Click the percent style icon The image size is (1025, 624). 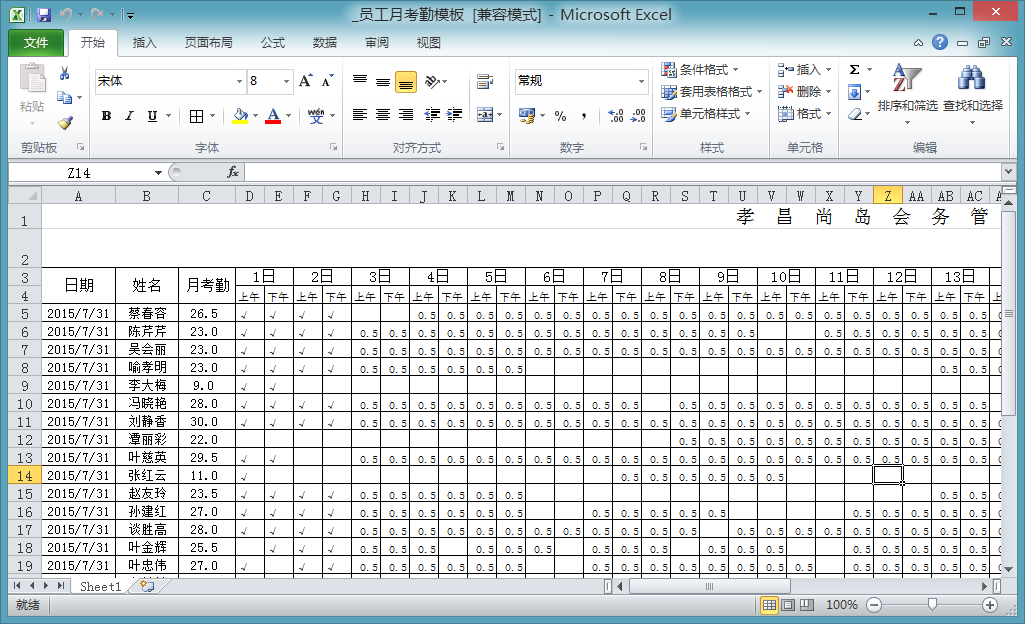[560, 116]
